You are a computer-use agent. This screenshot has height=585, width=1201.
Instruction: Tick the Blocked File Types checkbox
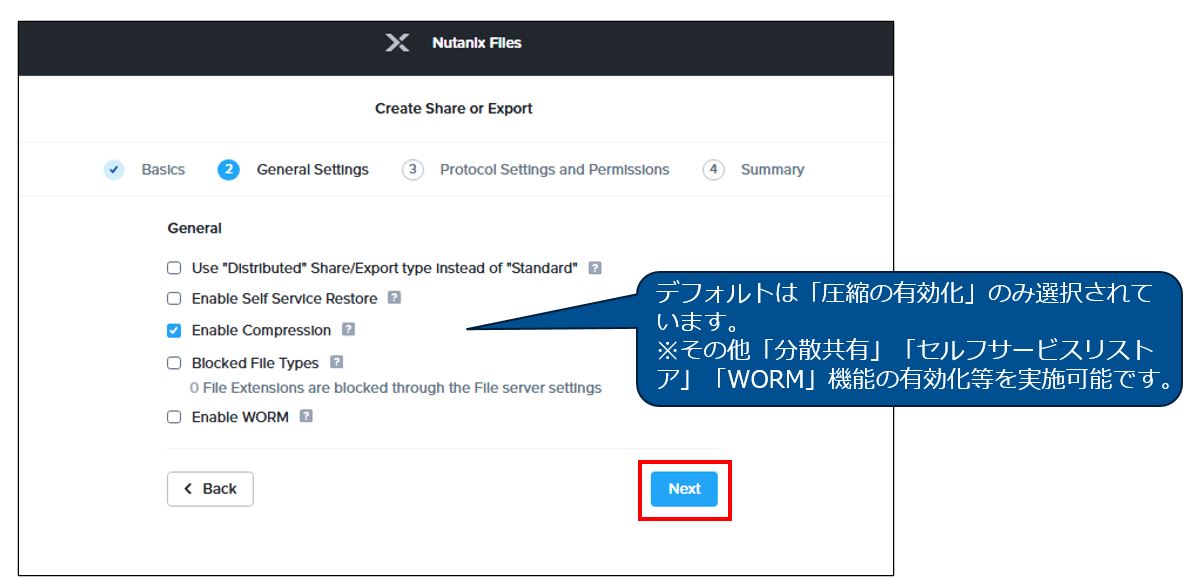click(x=174, y=363)
